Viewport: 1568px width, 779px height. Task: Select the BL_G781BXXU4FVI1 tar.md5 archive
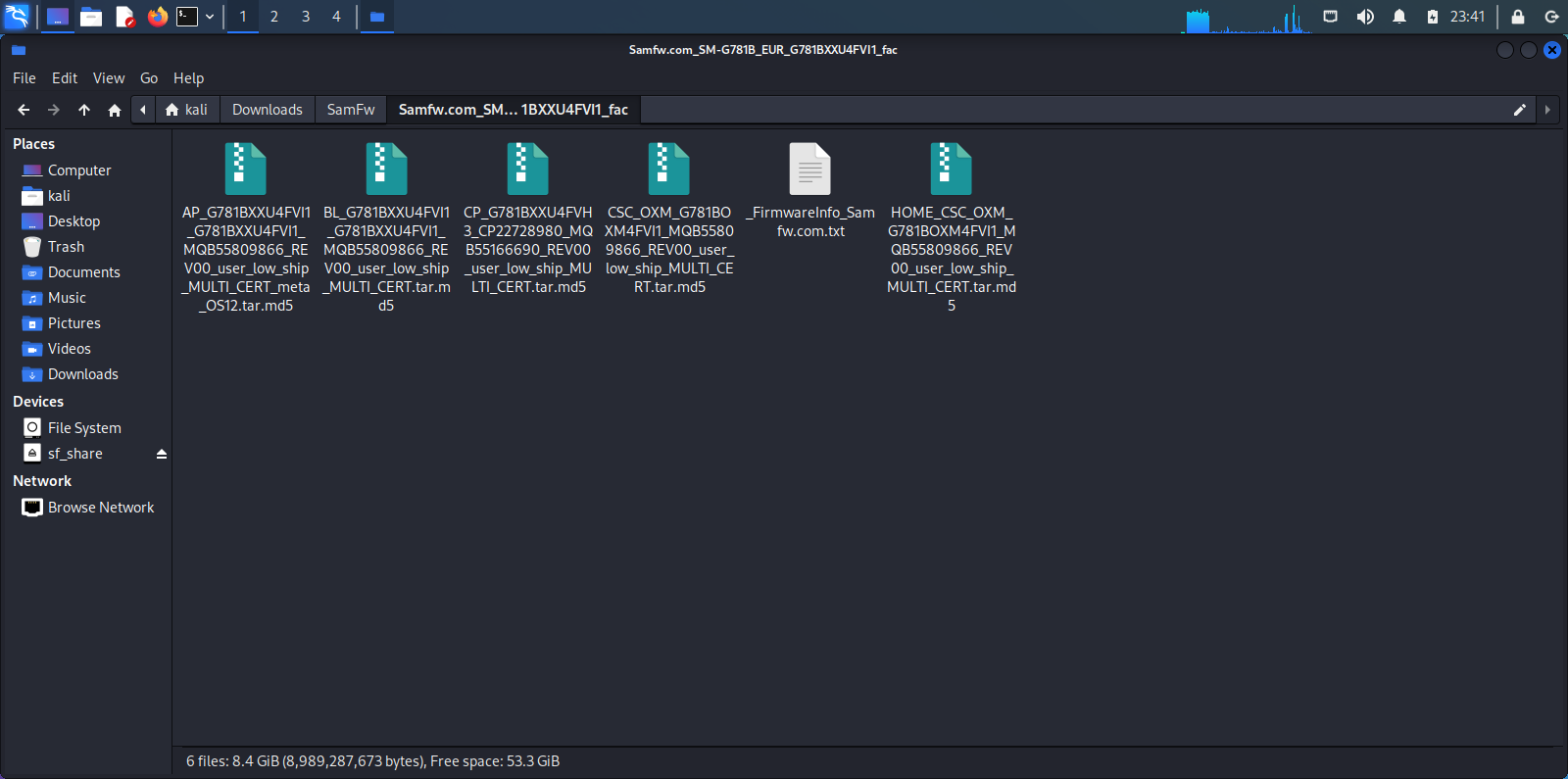[x=386, y=228]
